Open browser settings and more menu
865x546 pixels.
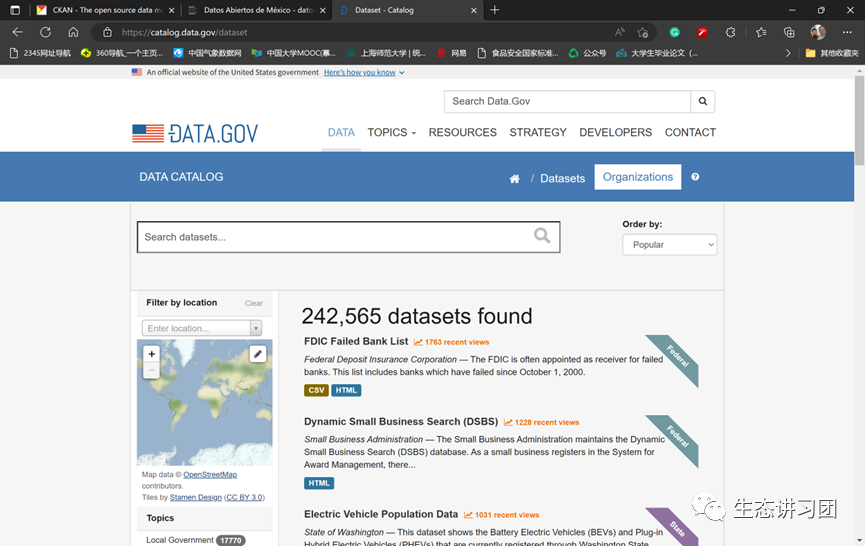click(x=847, y=33)
